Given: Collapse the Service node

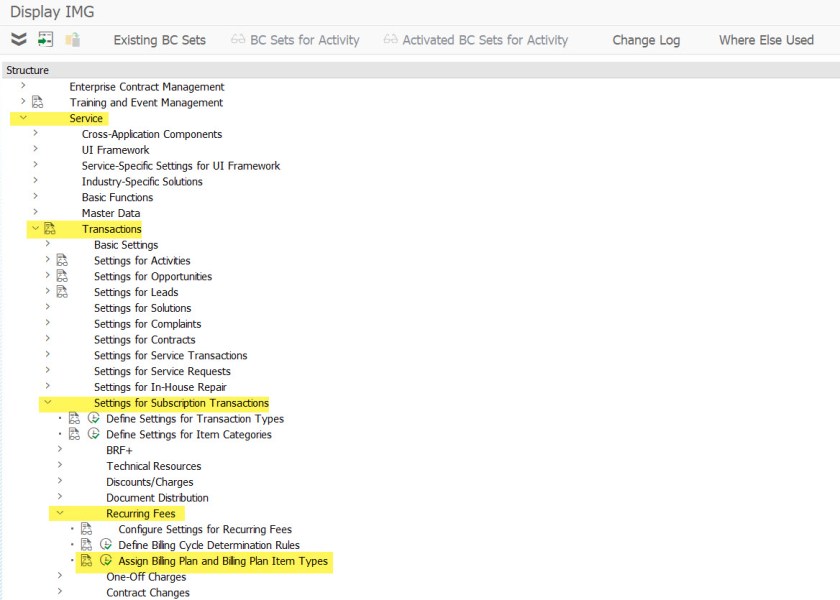Looking at the screenshot, I should click(x=23, y=118).
